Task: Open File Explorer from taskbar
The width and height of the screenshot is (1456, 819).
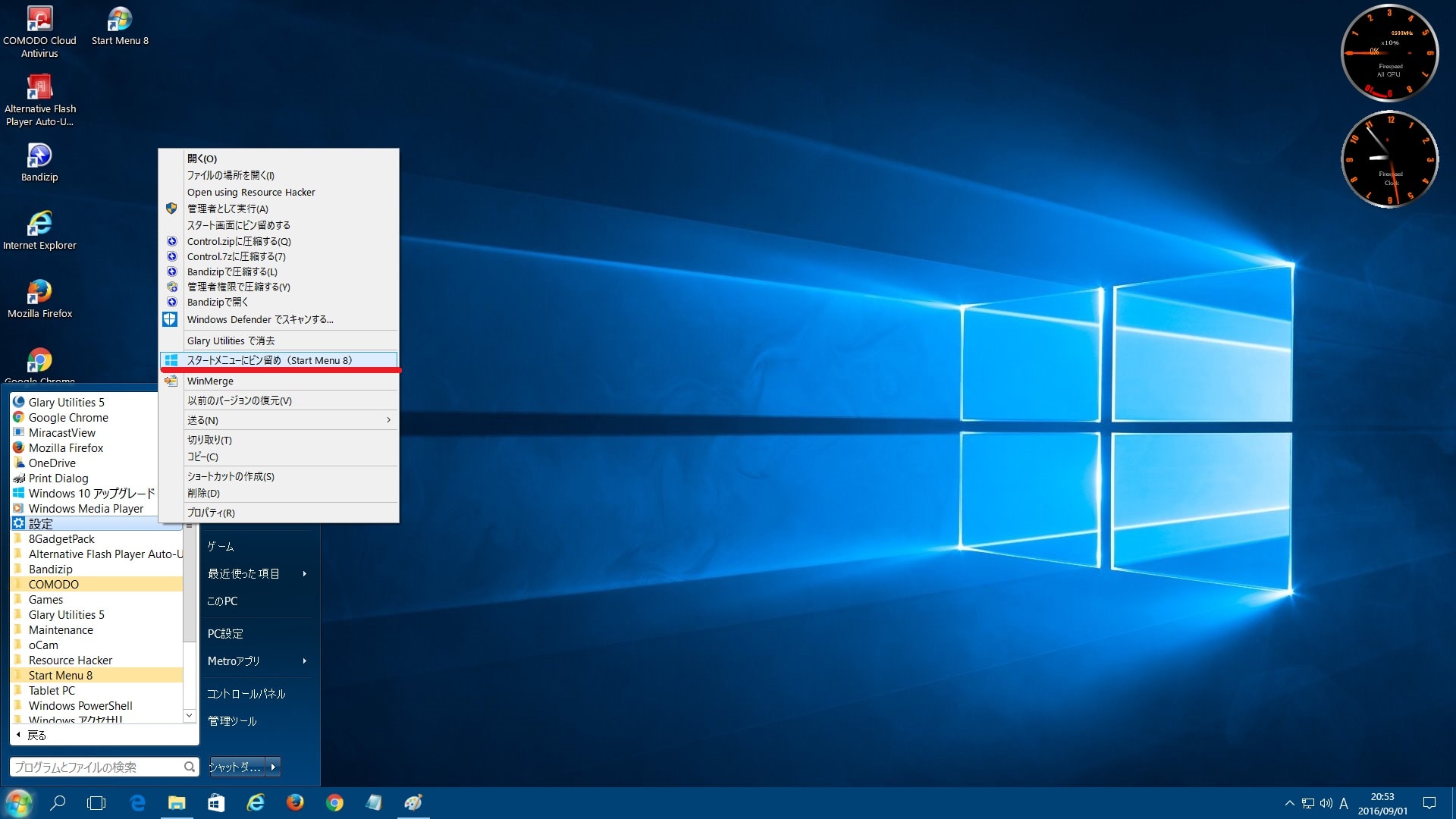Action: pos(177,803)
